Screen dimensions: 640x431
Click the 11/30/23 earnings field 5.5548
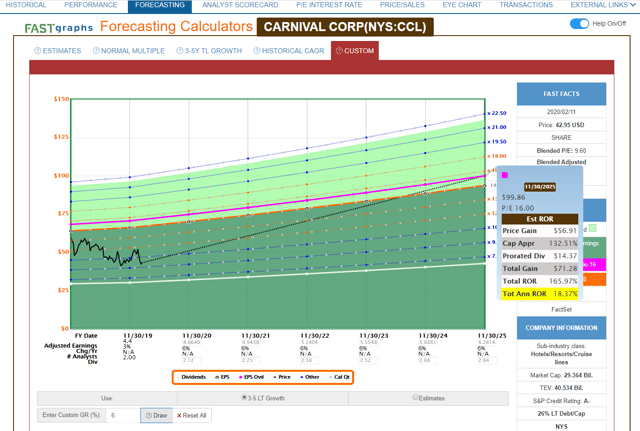tap(369, 342)
